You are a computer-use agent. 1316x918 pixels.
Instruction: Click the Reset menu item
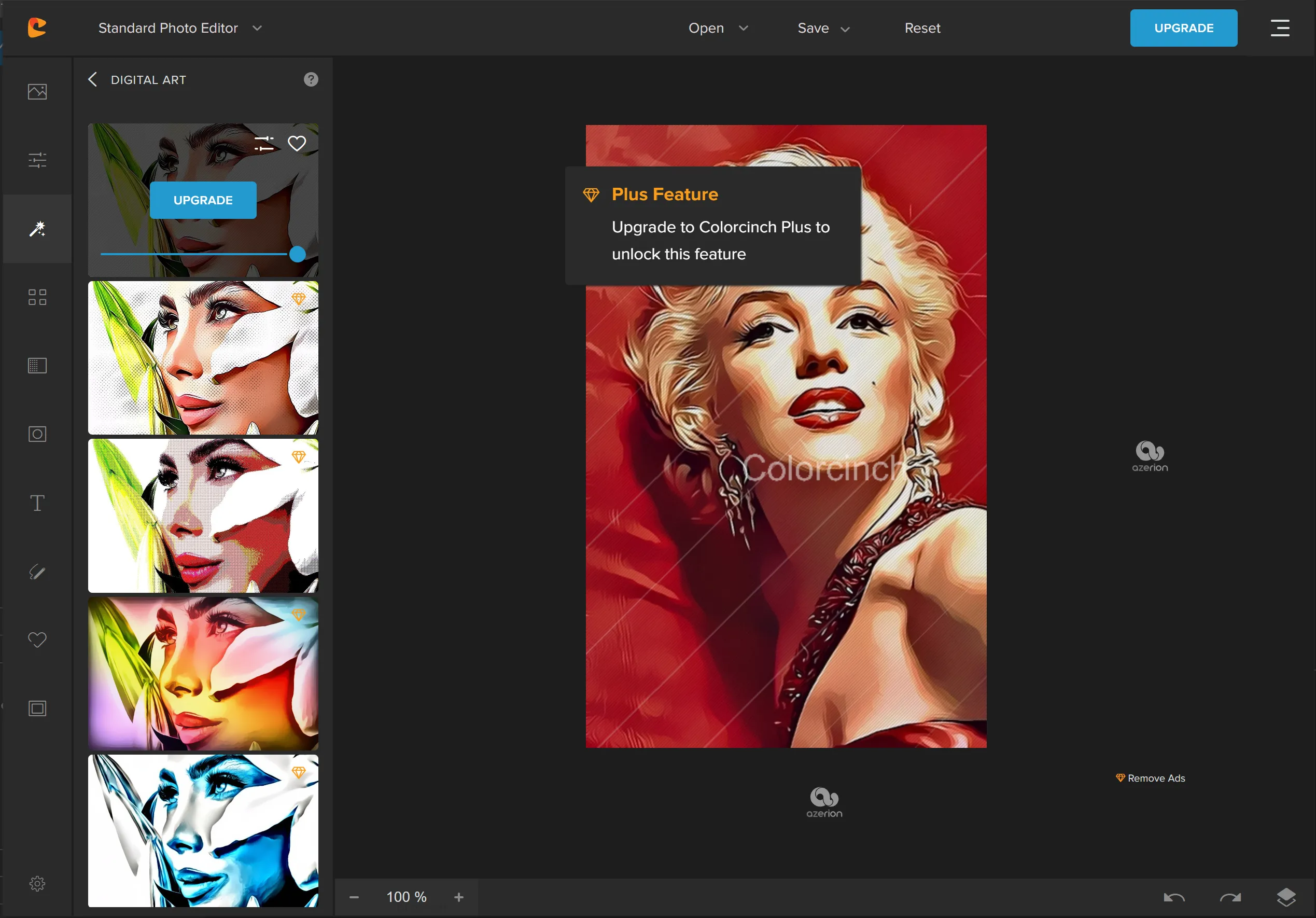tap(921, 27)
